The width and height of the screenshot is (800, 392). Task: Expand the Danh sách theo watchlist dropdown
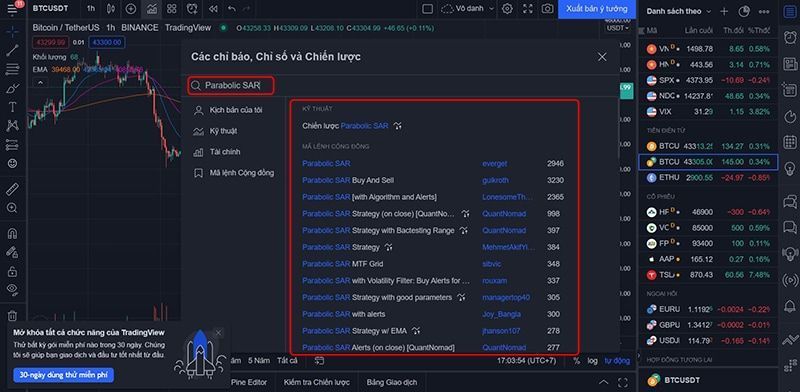pos(679,11)
